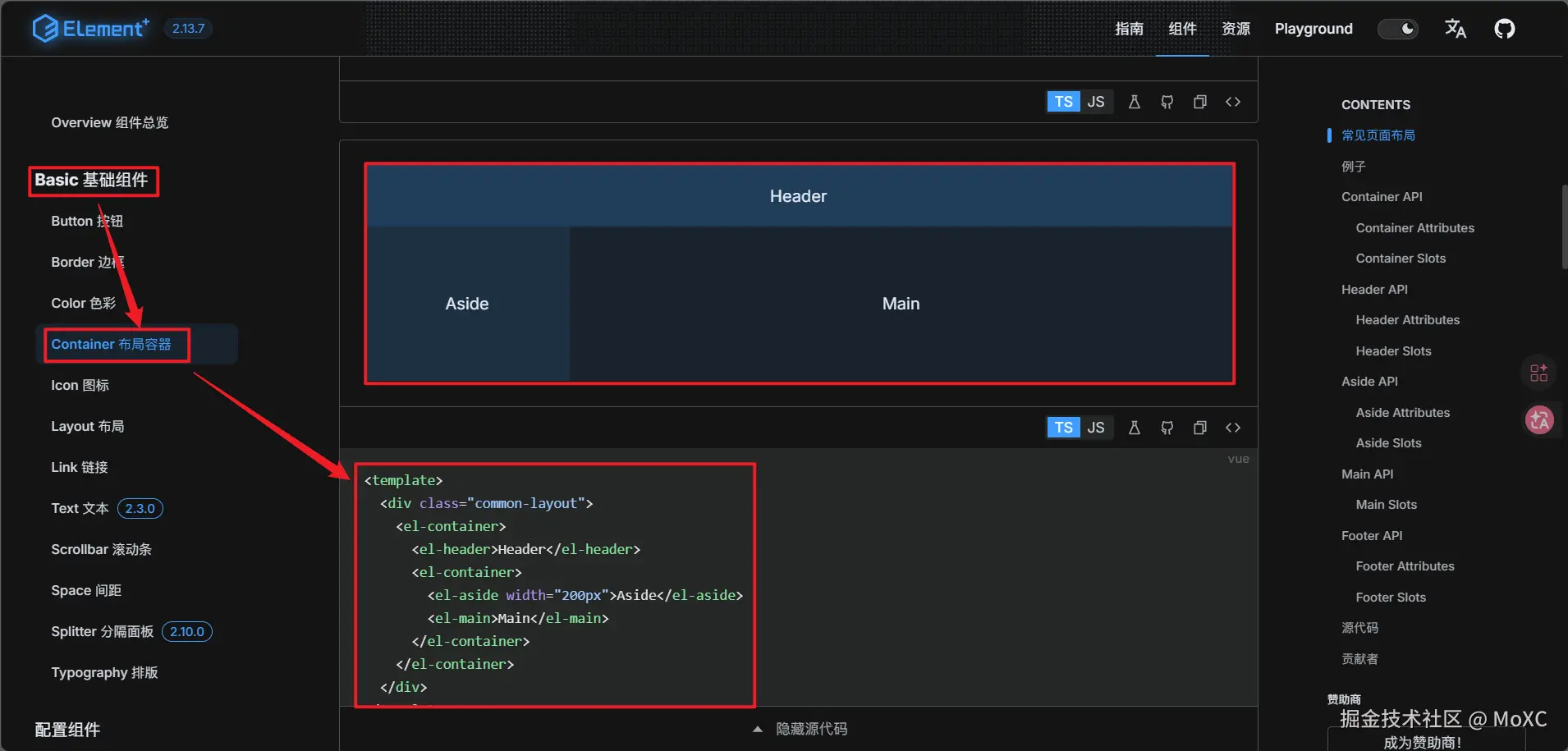Jump to Footer API section
Image resolution: width=1568 pixels, height=751 pixels.
click(x=1372, y=535)
